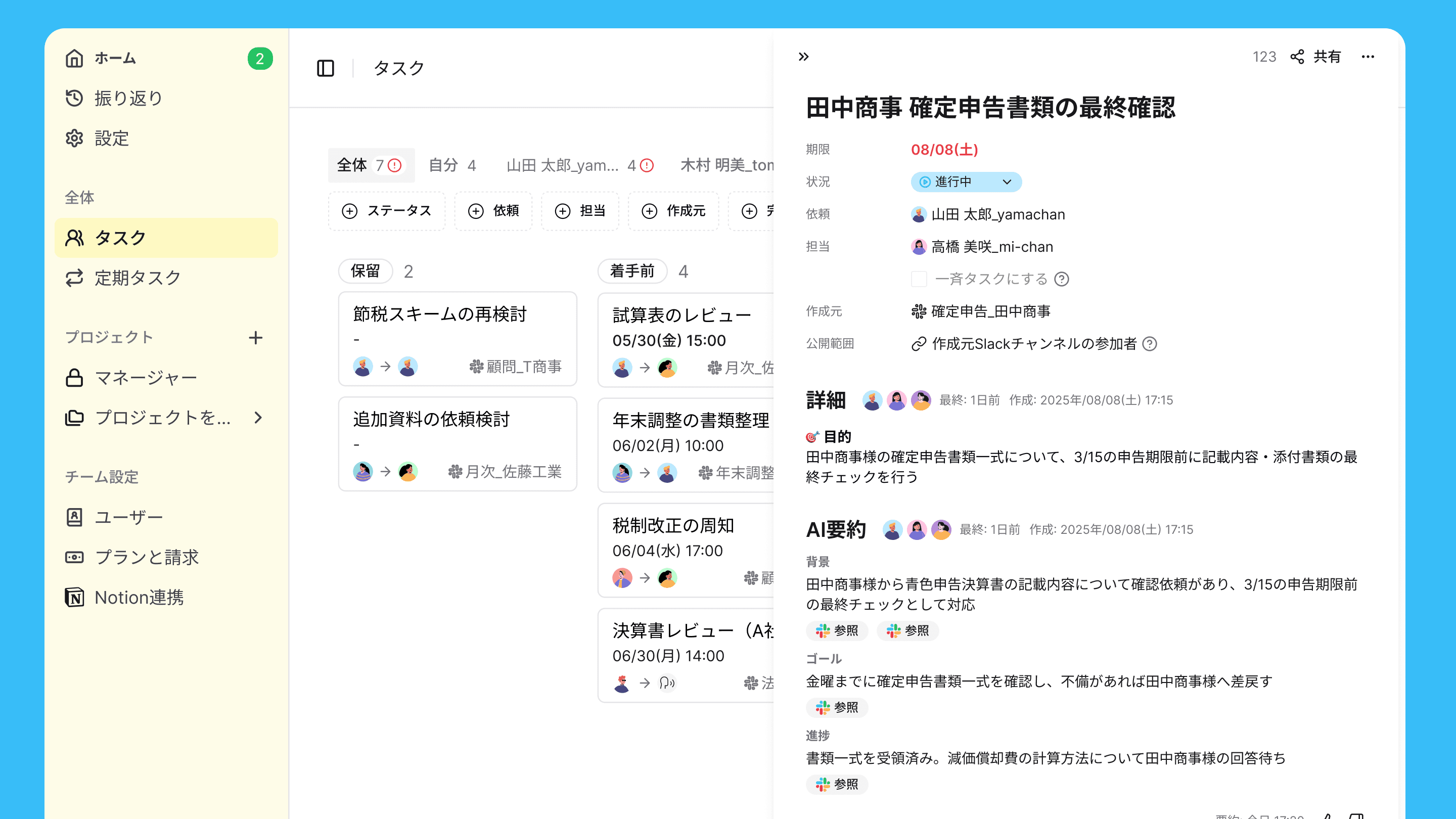Screen dimensions: 1456x819
Task: Click the help icon beside 一斉タスクにする
Action: point(1062,279)
